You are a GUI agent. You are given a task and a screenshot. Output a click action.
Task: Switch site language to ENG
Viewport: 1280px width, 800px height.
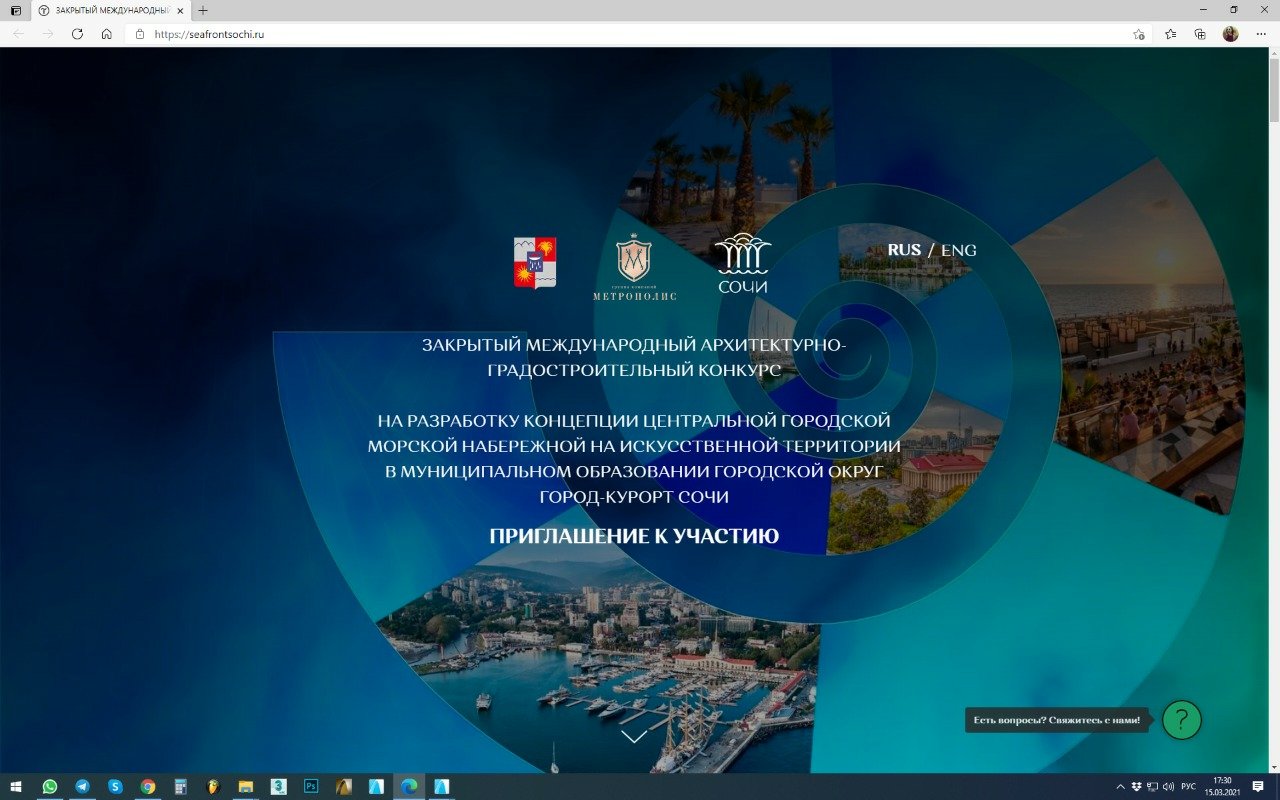[958, 250]
